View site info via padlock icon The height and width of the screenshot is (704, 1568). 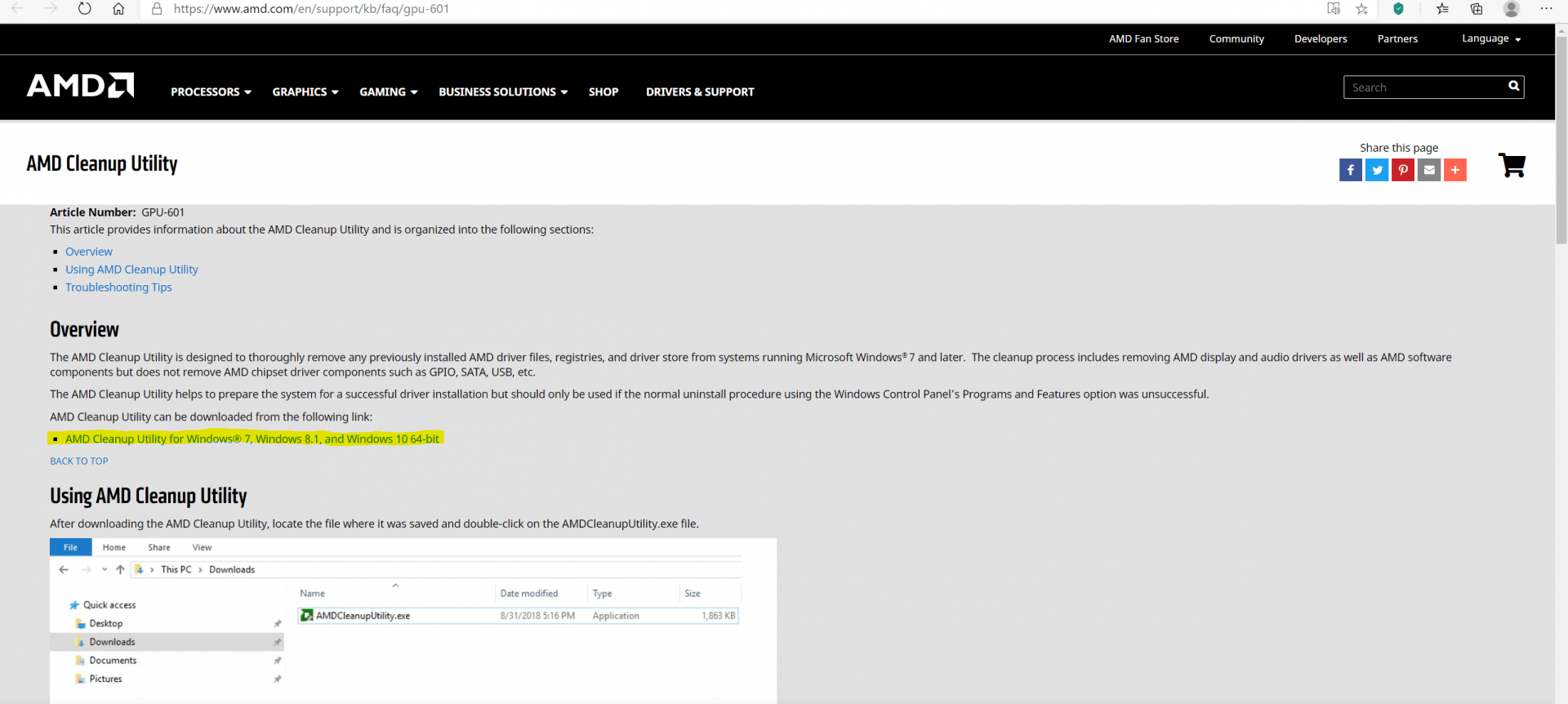tap(157, 9)
